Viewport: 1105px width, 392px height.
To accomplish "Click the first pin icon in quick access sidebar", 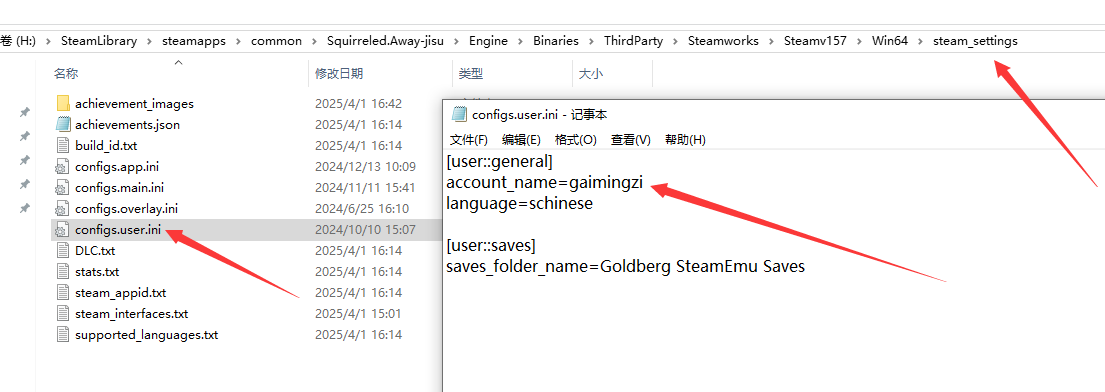I will [25, 112].
